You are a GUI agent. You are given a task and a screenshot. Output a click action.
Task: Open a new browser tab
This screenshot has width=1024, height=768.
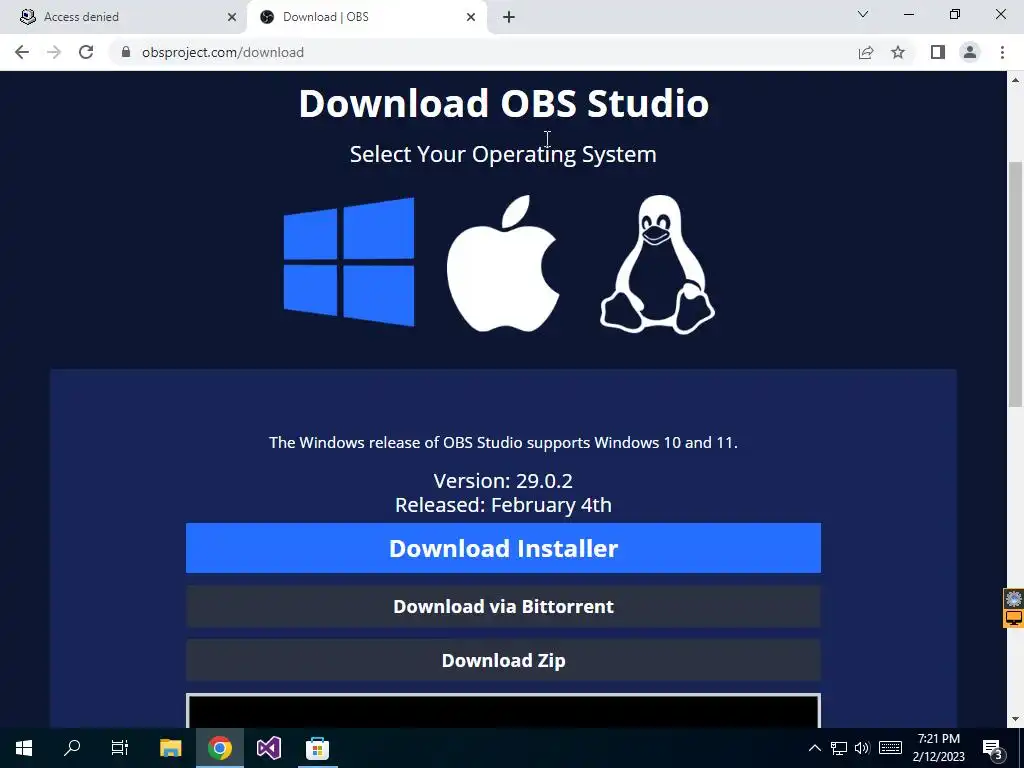509,17
